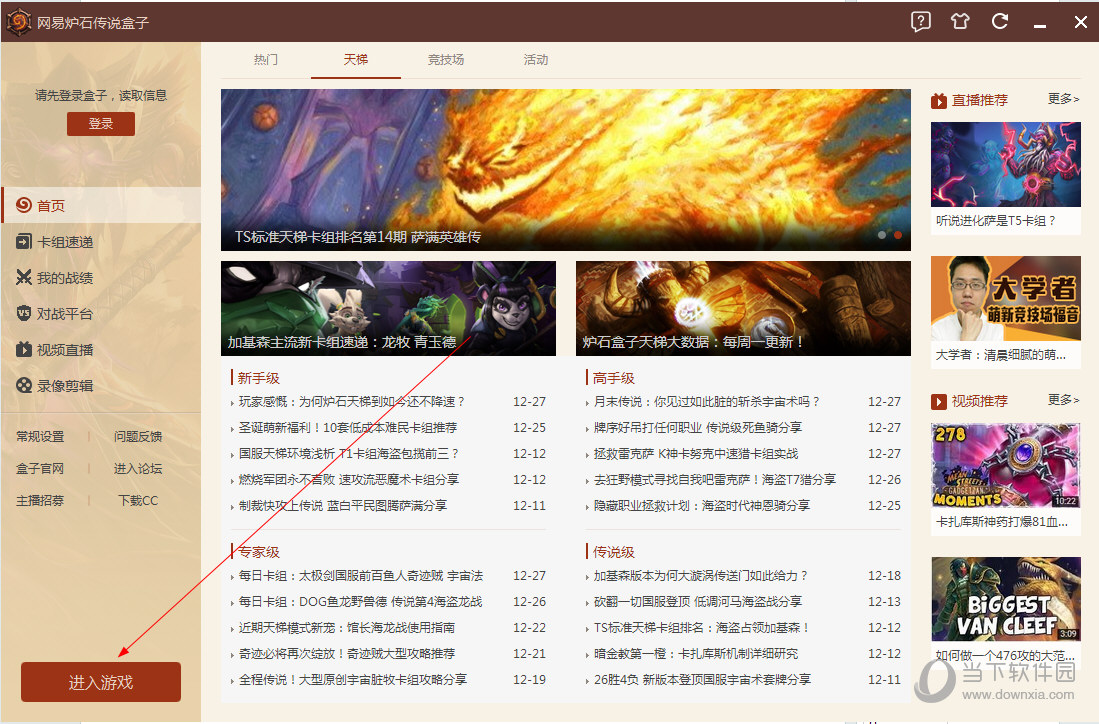Click the 进入游戏 enter game button
Screen dimensions: 1099x724
point(100,681)
